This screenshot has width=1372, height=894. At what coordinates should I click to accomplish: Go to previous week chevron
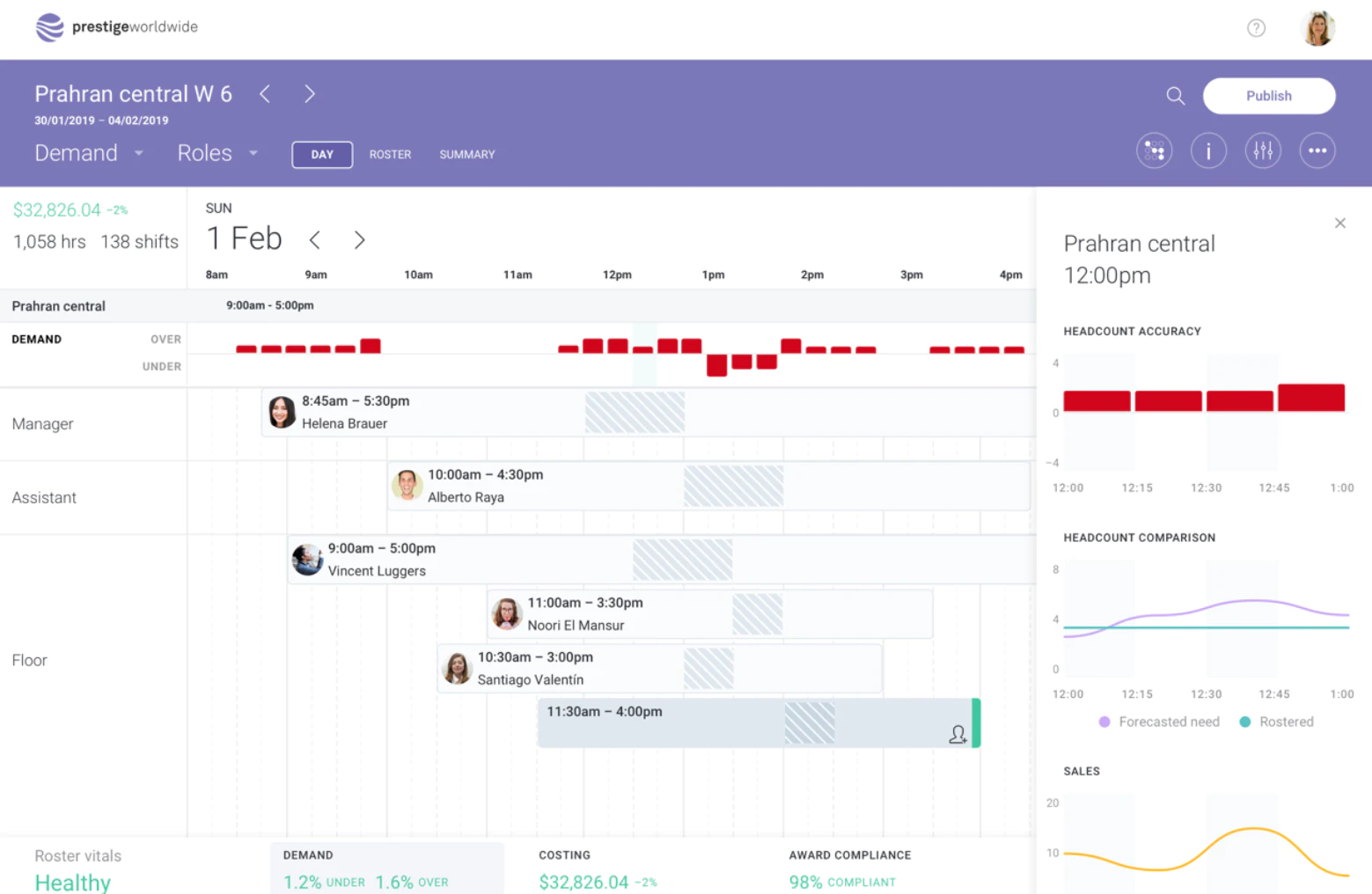(265, 94)
